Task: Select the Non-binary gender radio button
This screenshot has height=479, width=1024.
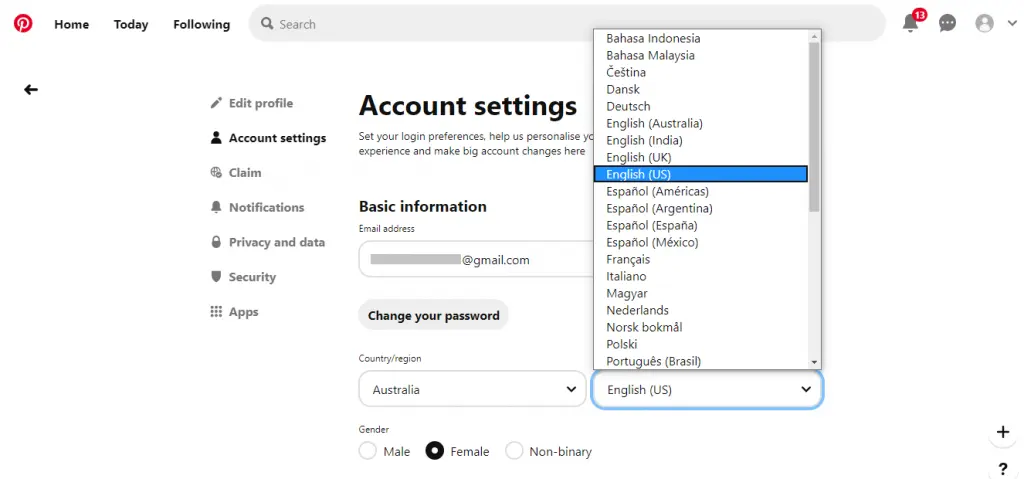Action: coord(514,451)
